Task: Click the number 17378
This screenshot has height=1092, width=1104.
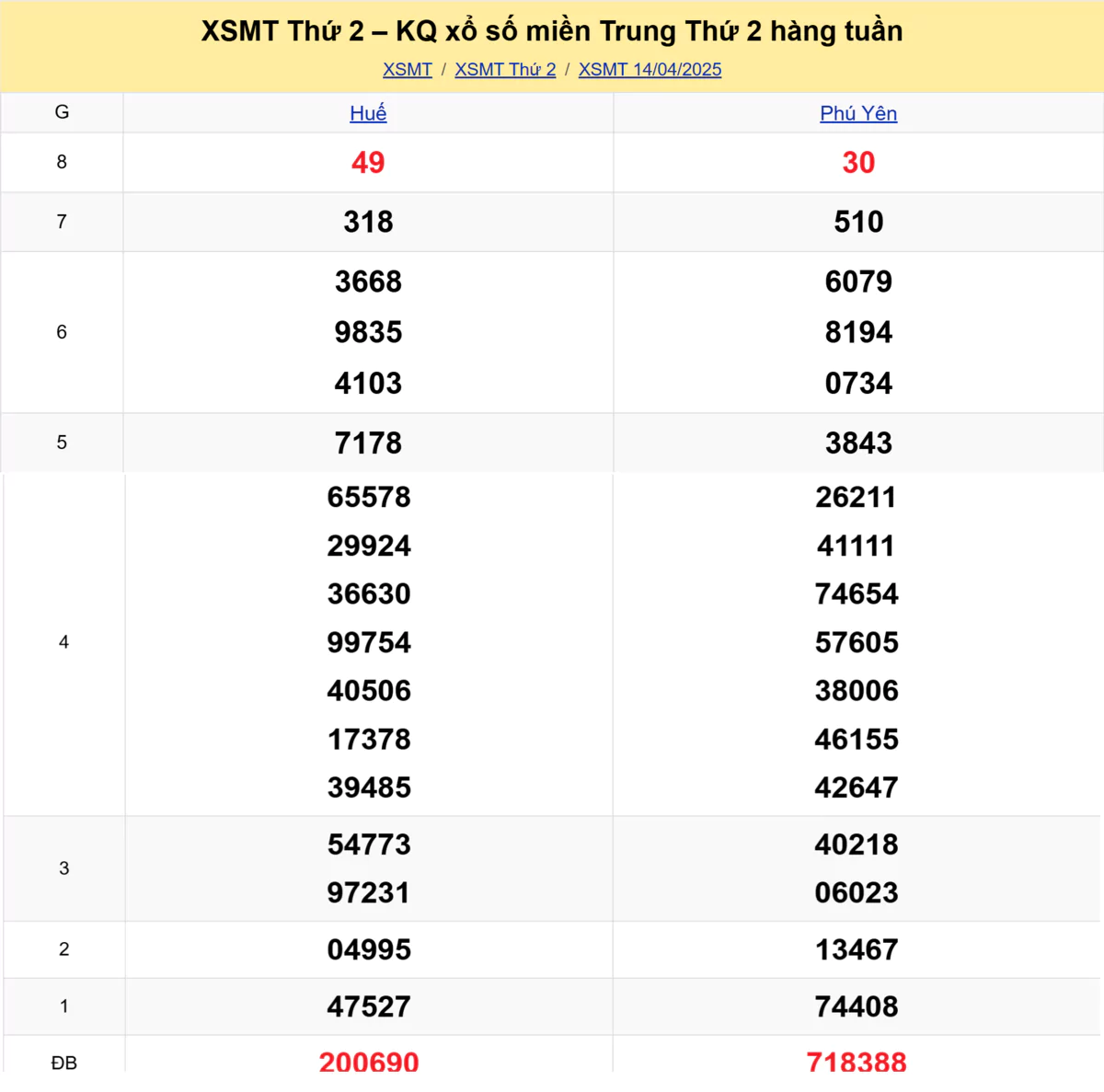Action: click(x=369, y=739)
